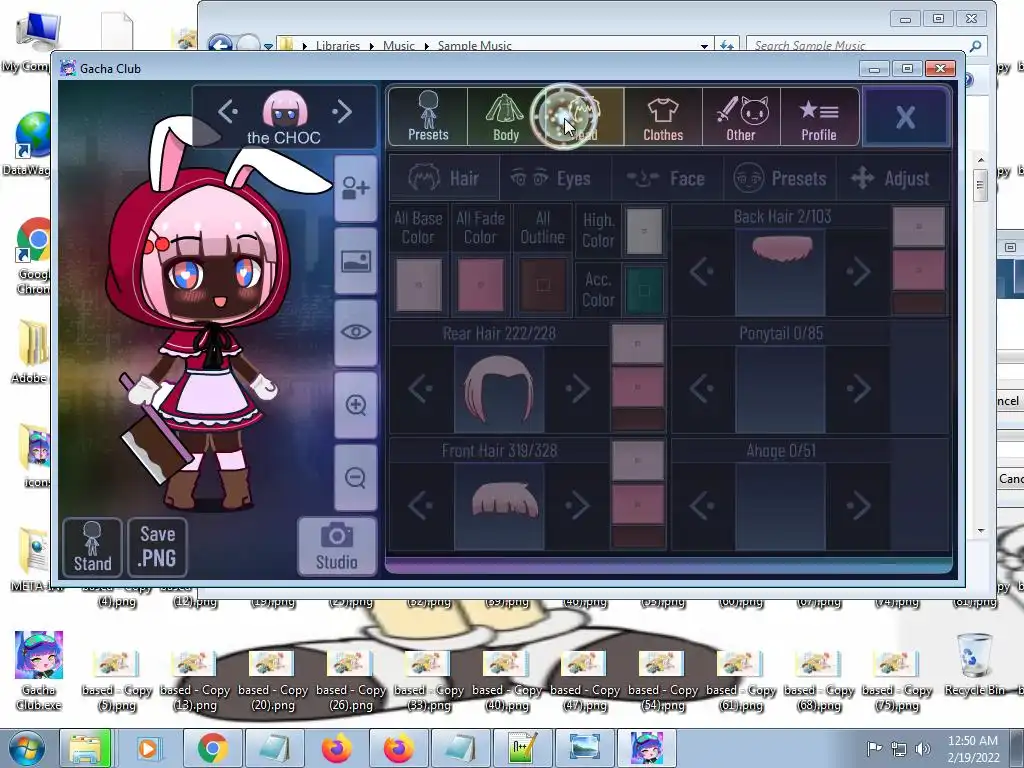Open Studio with the camera button
The image size is (1024, 768).
pyautogui.click(x=337, y=547)
